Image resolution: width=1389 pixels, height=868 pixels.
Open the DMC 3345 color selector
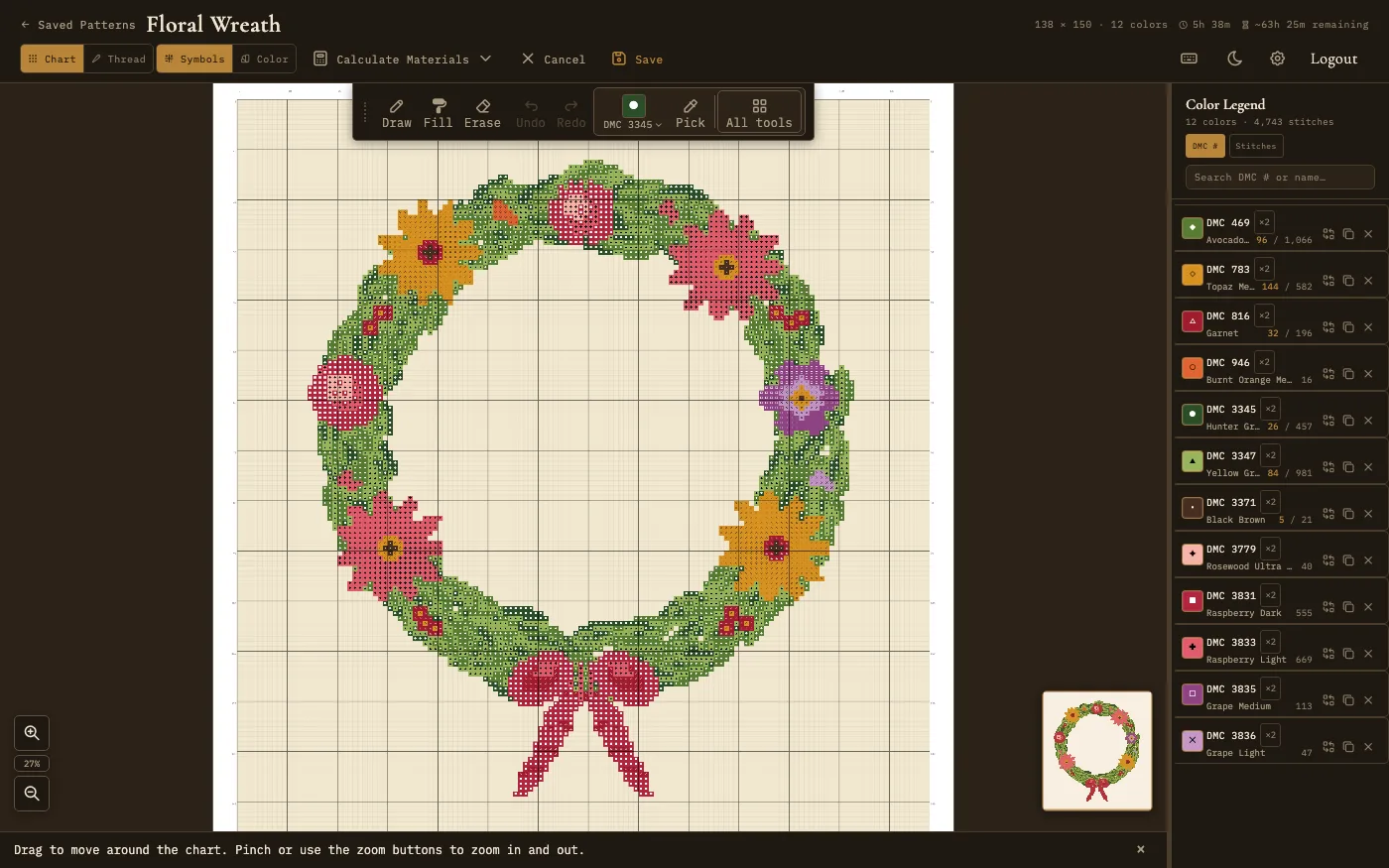pyautogui.click(x=633, y=112)
